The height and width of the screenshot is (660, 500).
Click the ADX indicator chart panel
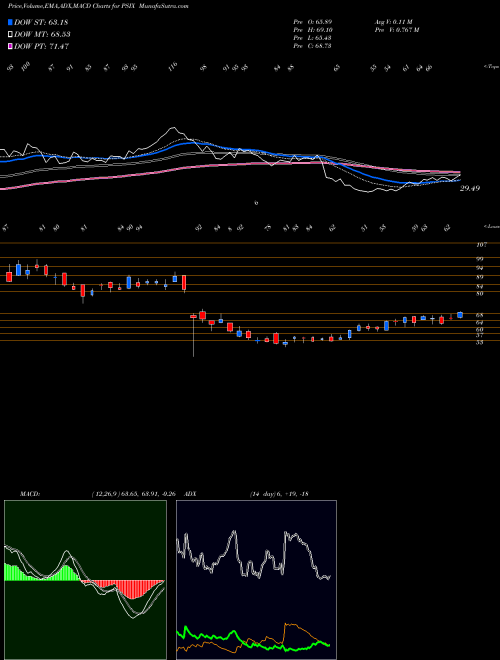[x=256, y=580]
